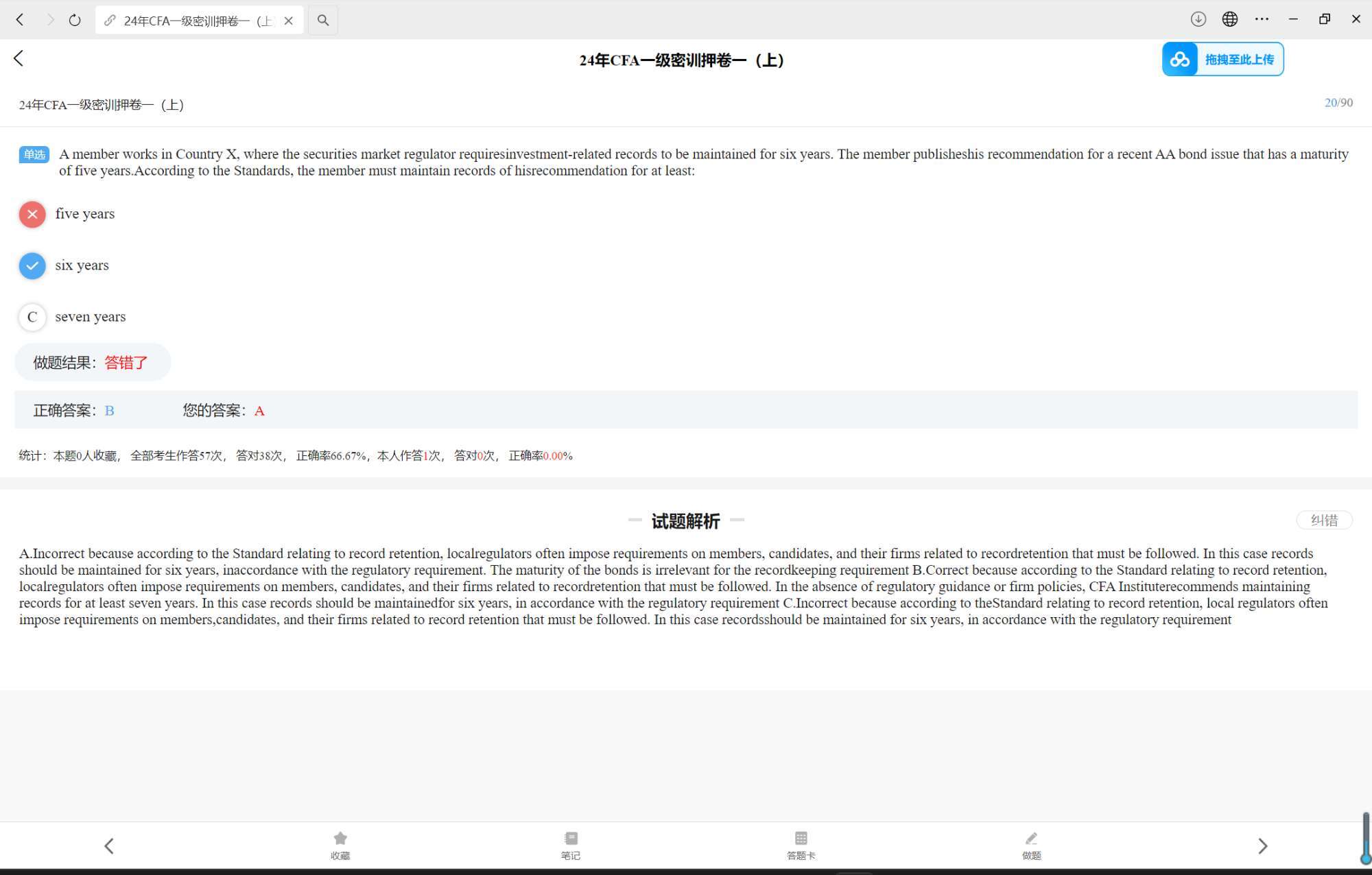Viewport: 1372px width, 875px height.
Task: Click the browser refresh icon
Action: pos(75,20)
